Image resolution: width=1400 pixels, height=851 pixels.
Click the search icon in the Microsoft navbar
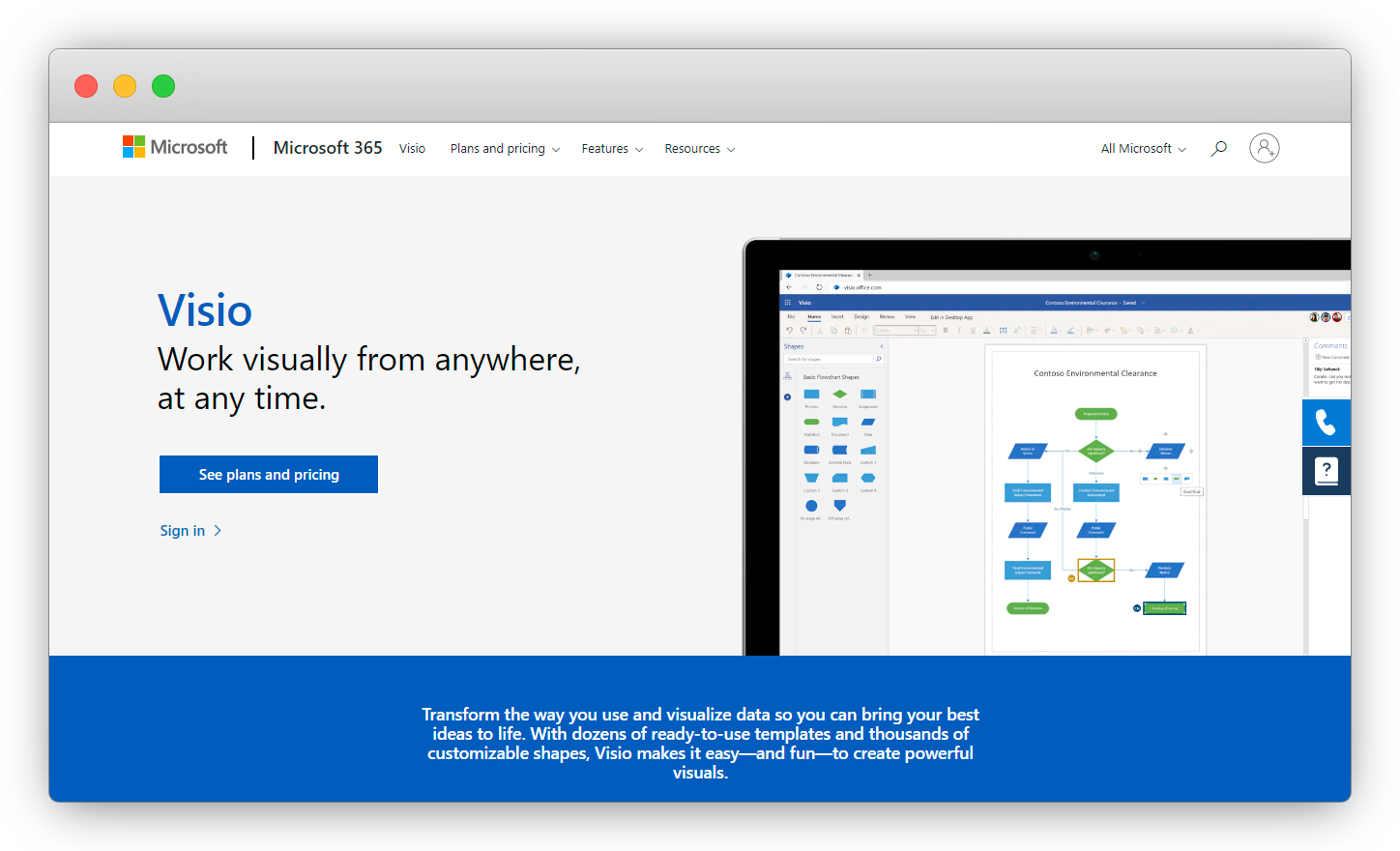[1218, 148]
